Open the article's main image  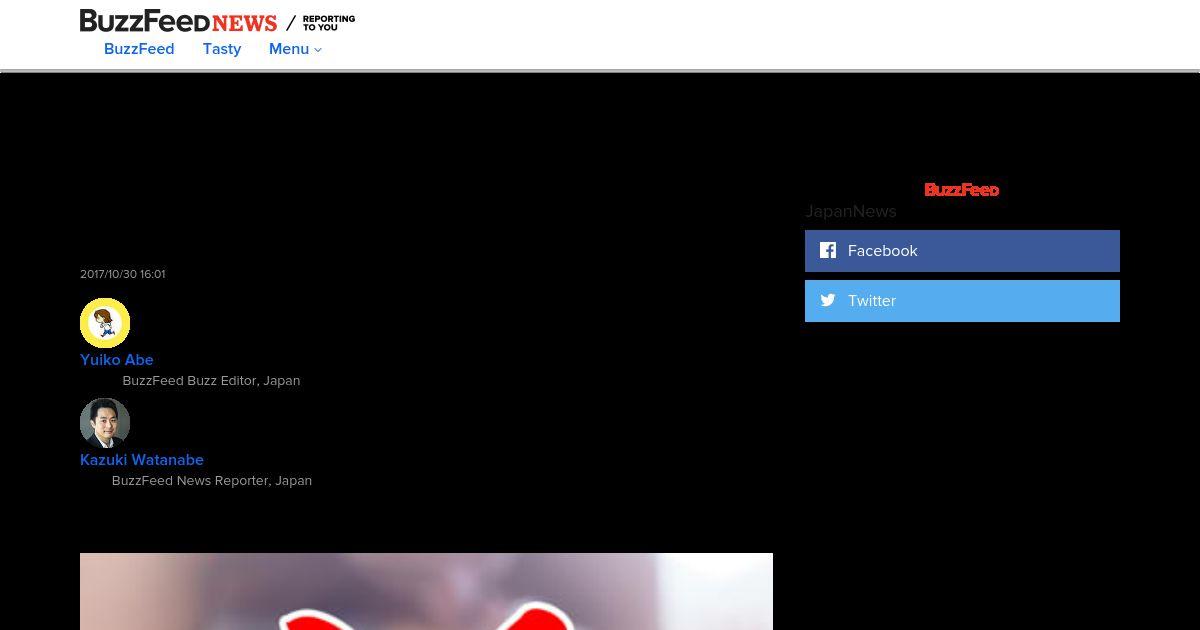pos(426,592)
